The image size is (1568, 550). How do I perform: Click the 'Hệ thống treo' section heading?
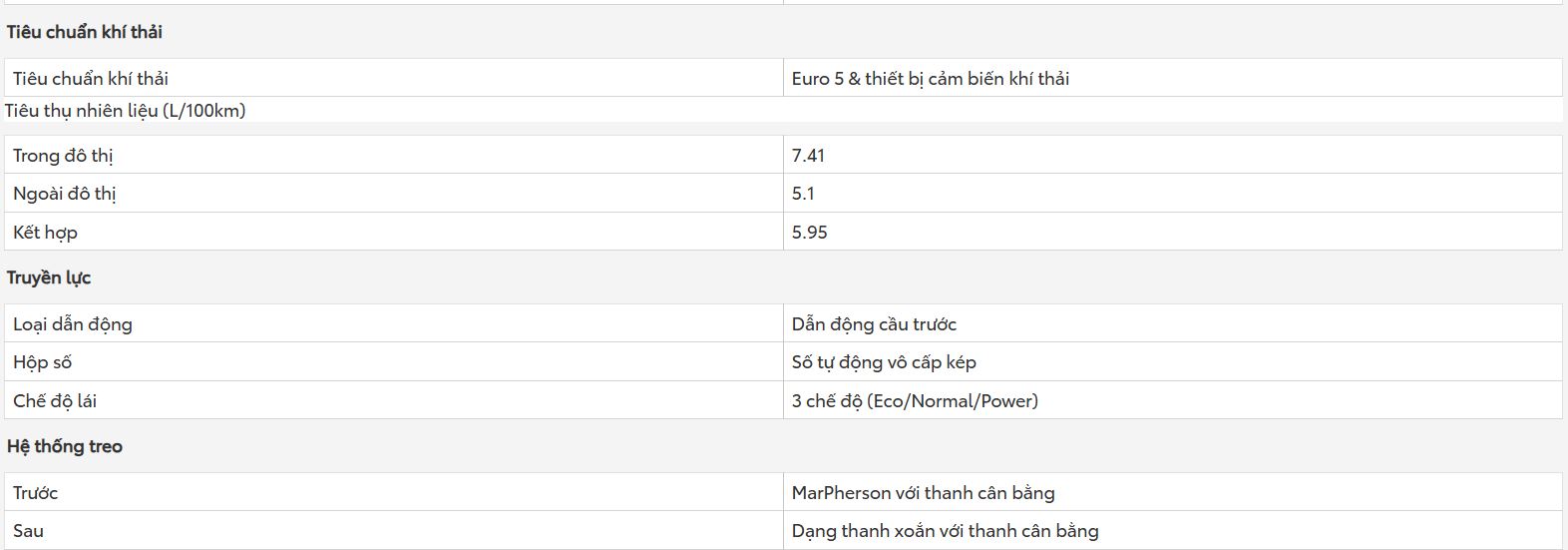pos(65,446)
